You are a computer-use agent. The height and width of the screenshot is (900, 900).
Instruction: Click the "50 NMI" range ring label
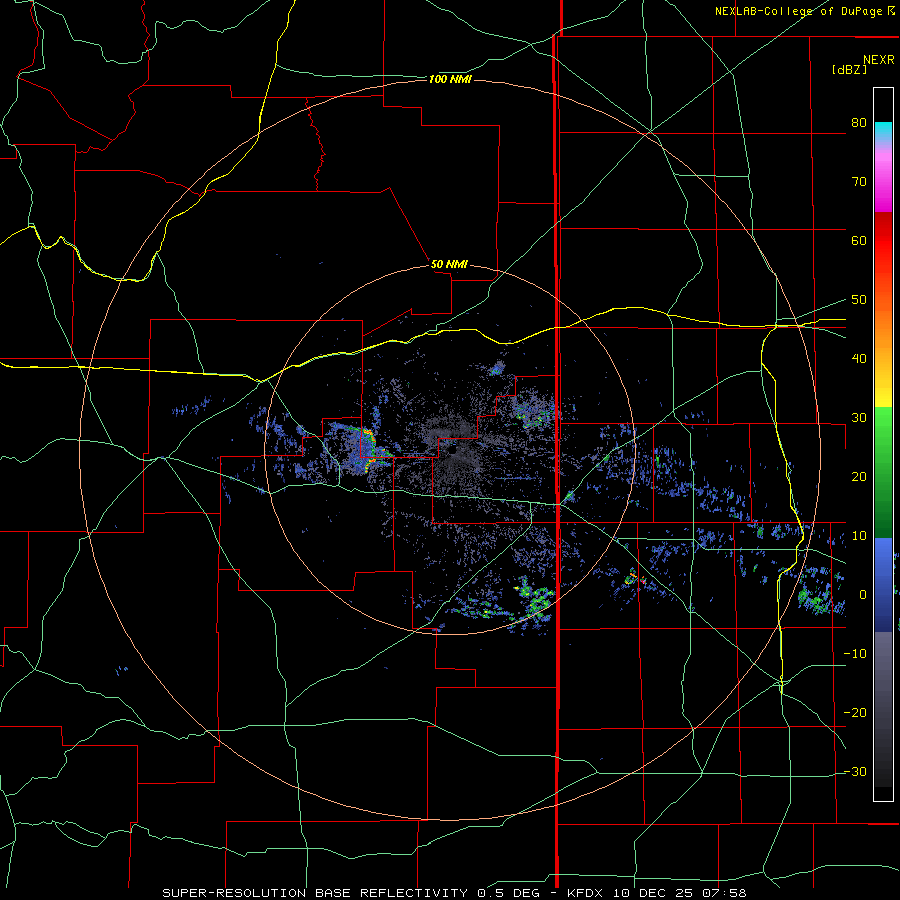(x=449, y=265)
